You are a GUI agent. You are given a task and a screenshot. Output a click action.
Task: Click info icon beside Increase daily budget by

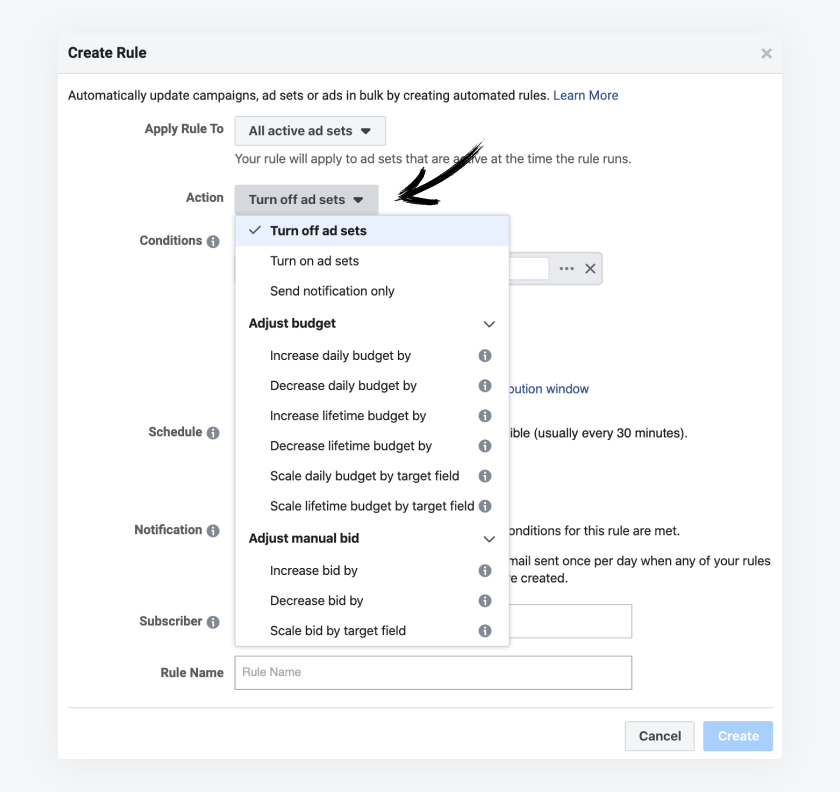(485, 356)
